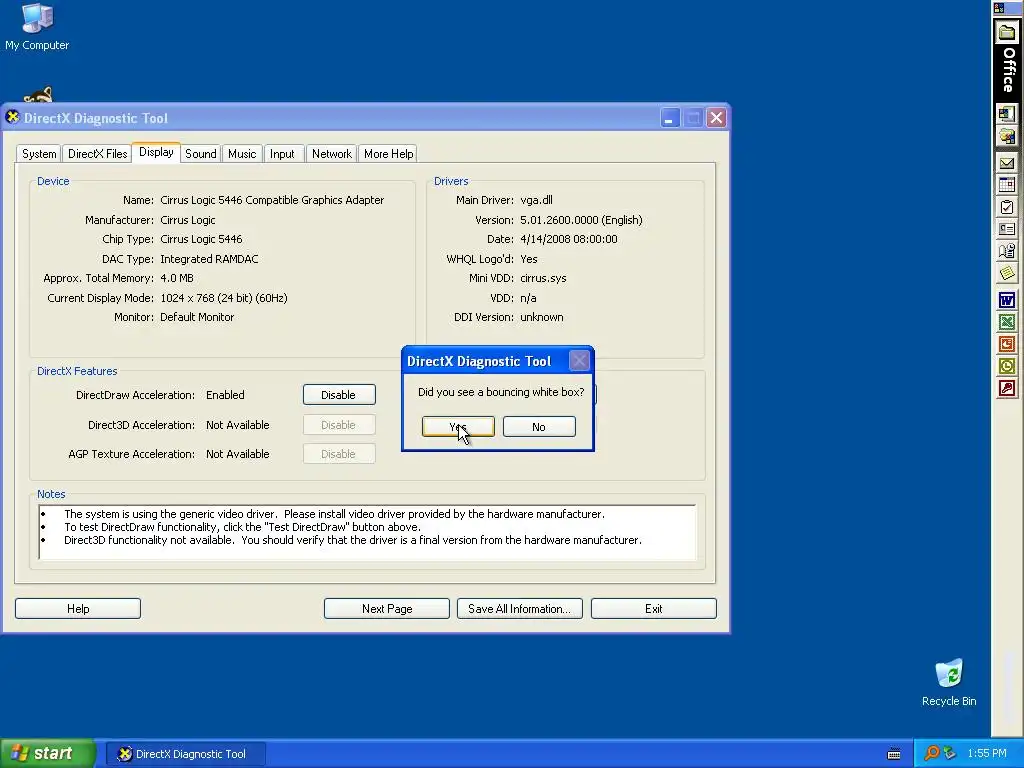Open the Network tab
This screenshot has height=768, width=1024.
click(x=332, y=153)
